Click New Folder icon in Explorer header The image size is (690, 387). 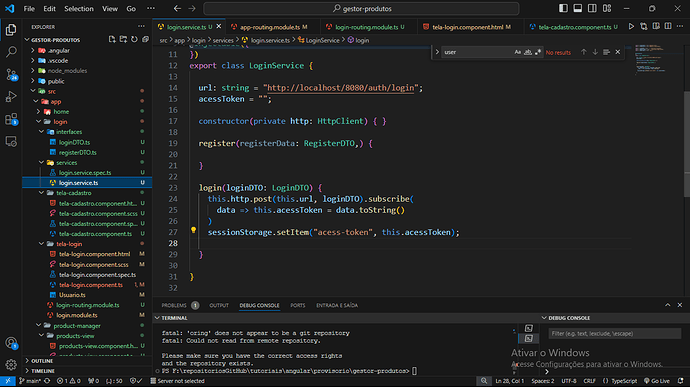pyautogui.click(x=123, y=40)
